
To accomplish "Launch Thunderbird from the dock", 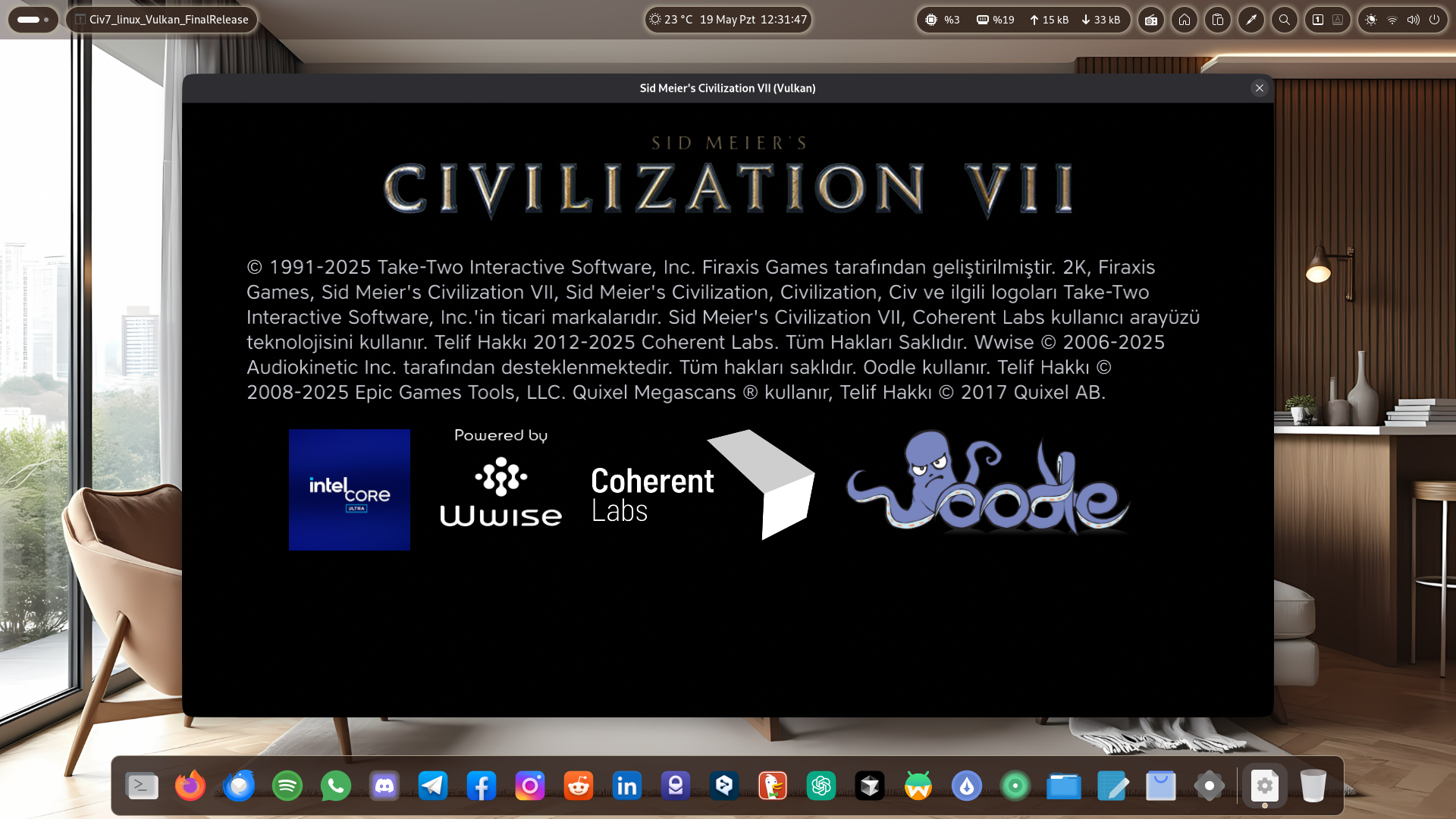I will point(239,786).
